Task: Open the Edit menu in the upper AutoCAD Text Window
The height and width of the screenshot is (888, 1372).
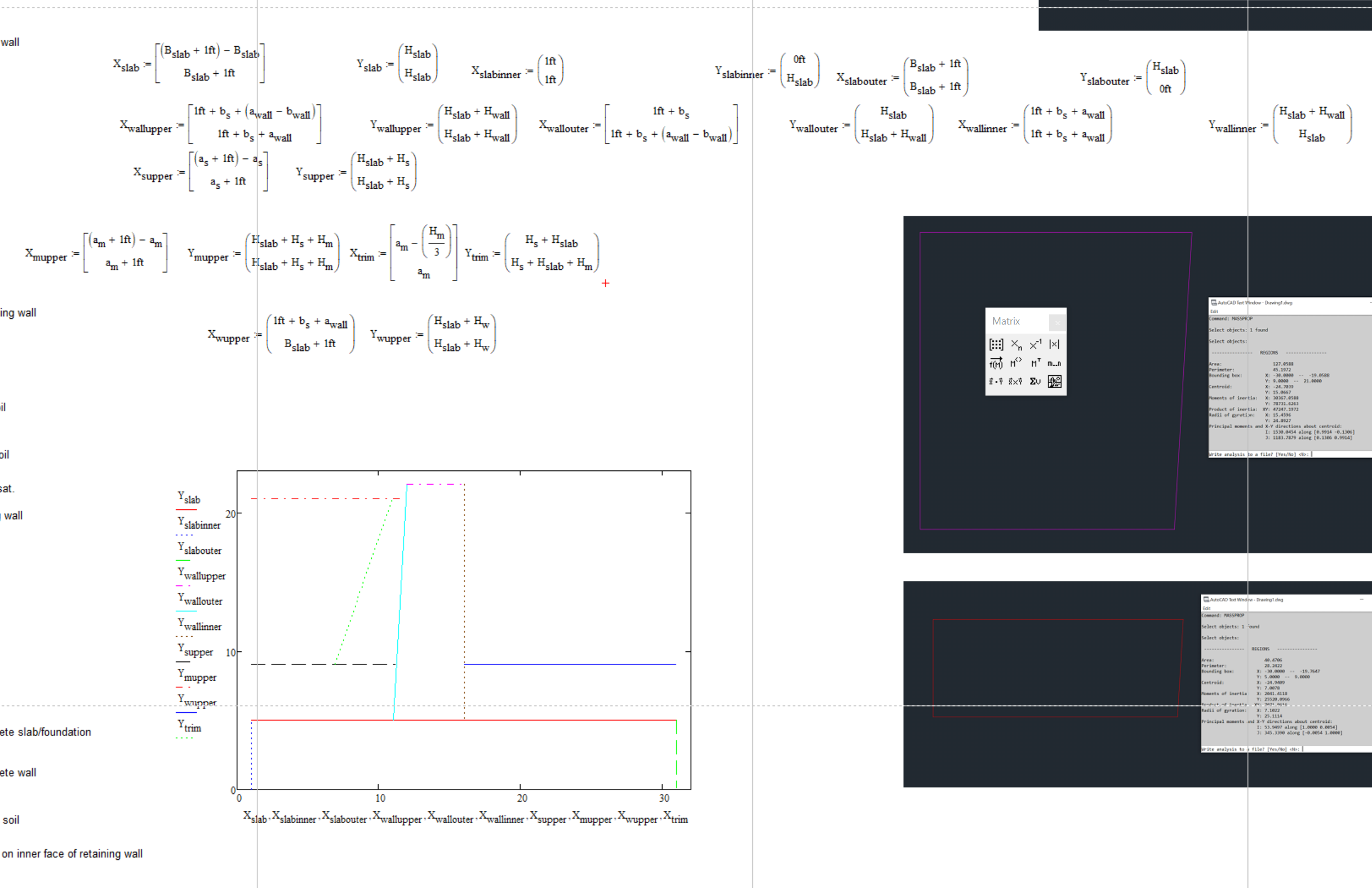Action: 1214,312
